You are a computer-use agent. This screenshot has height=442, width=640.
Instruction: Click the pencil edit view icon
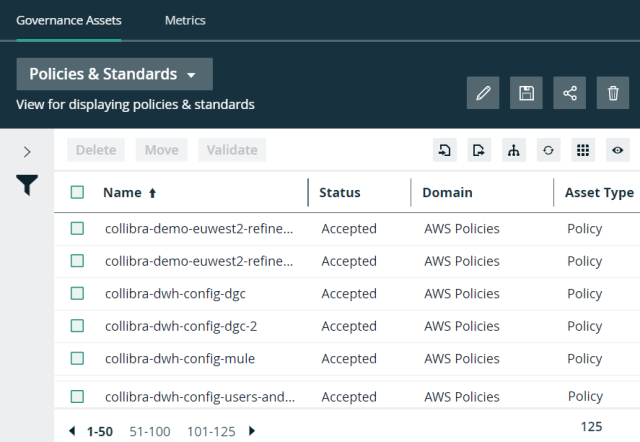483,93
